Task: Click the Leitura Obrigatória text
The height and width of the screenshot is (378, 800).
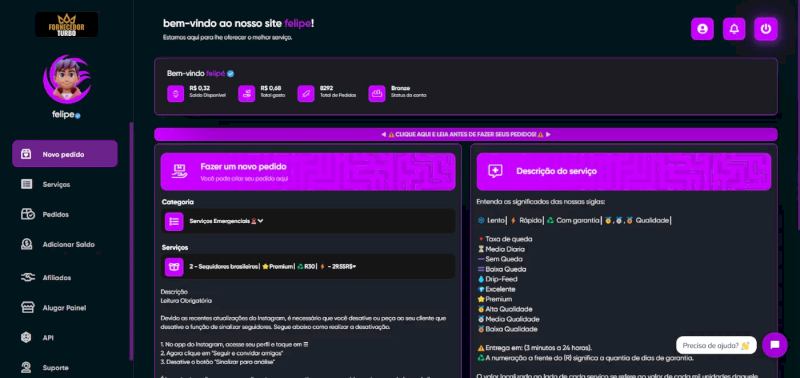Action: click(x=186, y=301)
